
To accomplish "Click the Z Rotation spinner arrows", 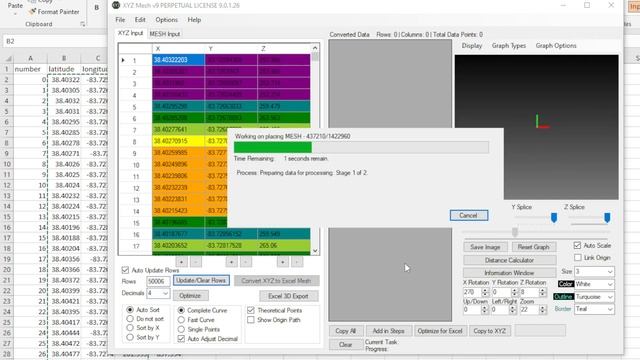I will [x=542, y=292].
